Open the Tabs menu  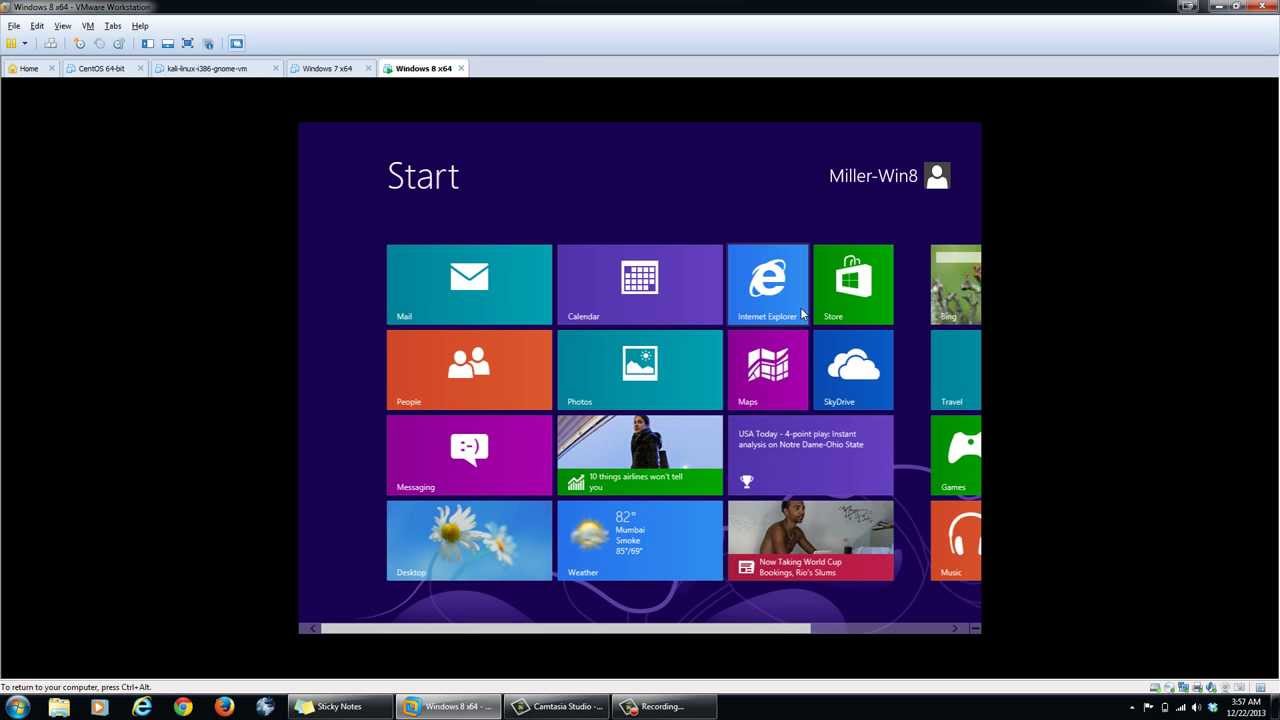point(113,26)
